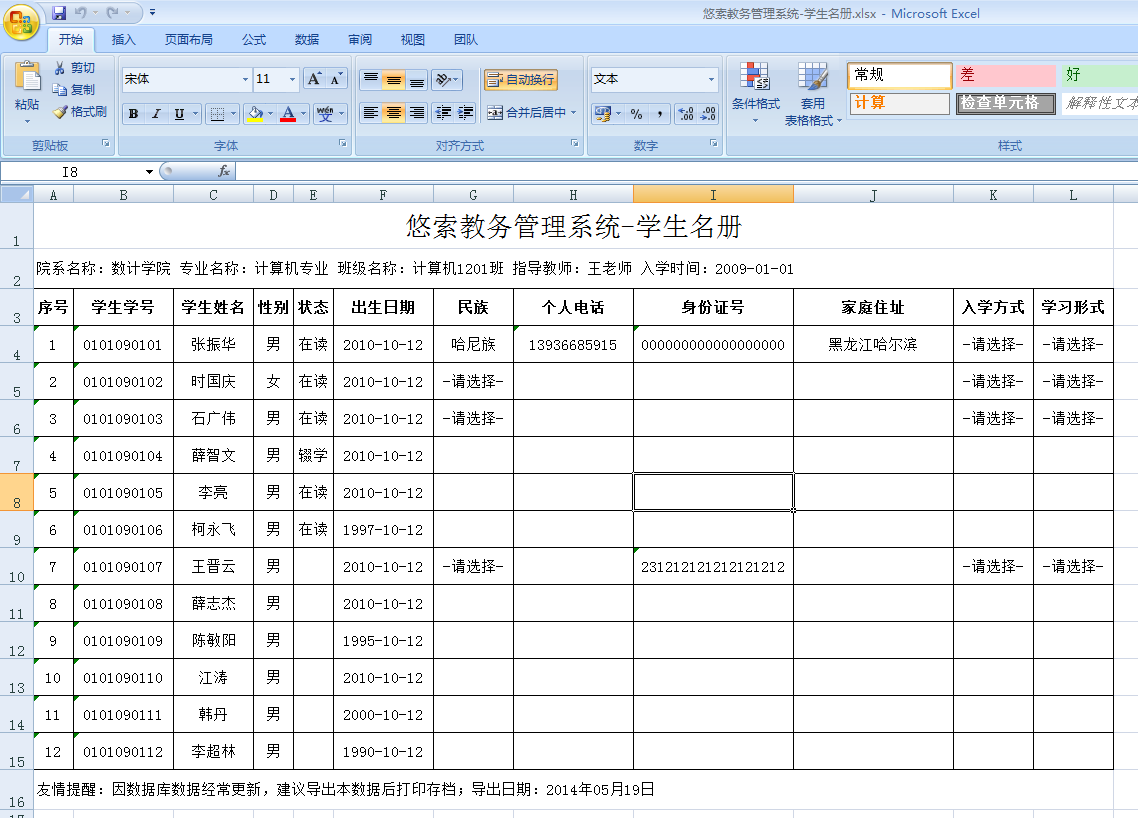Apply the 检查单元格 cell style

tap(1006, 103)
